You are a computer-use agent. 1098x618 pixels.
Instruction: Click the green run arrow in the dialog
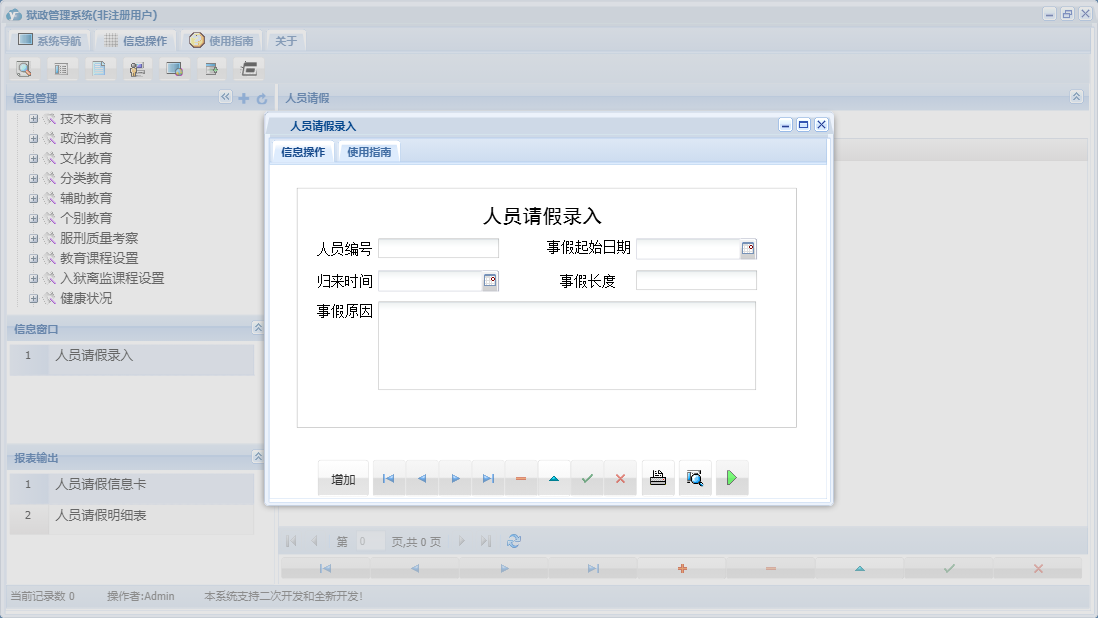731,477
